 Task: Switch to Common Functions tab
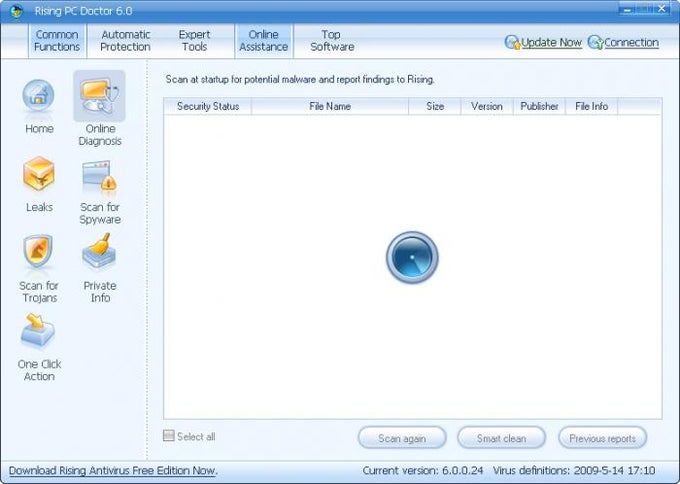click(x=57, y=41)
